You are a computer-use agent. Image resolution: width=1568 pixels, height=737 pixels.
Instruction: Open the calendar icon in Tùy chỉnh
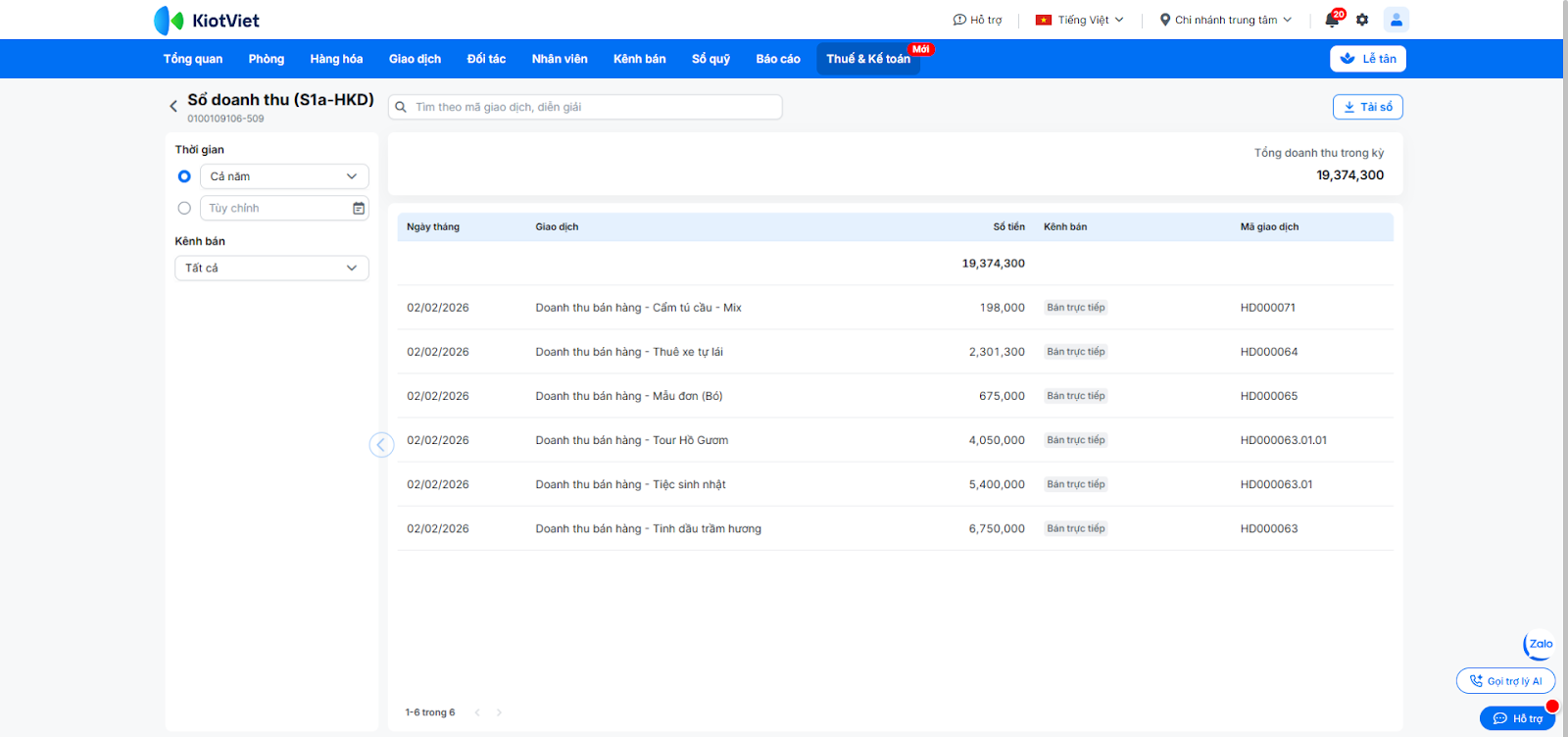click(359, 209)
